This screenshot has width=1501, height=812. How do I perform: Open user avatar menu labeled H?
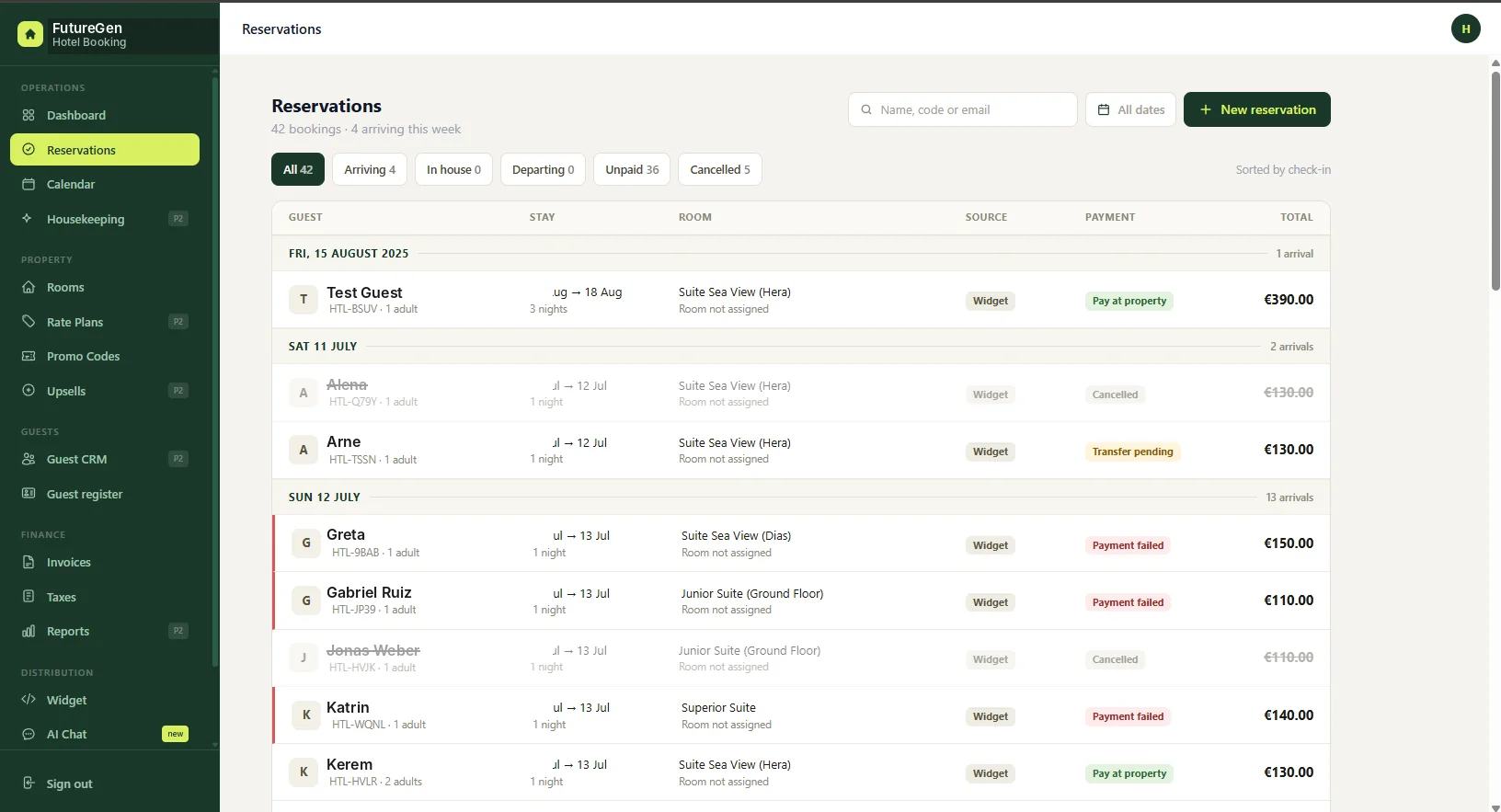pyautogui.click(x=1466, y=29)
